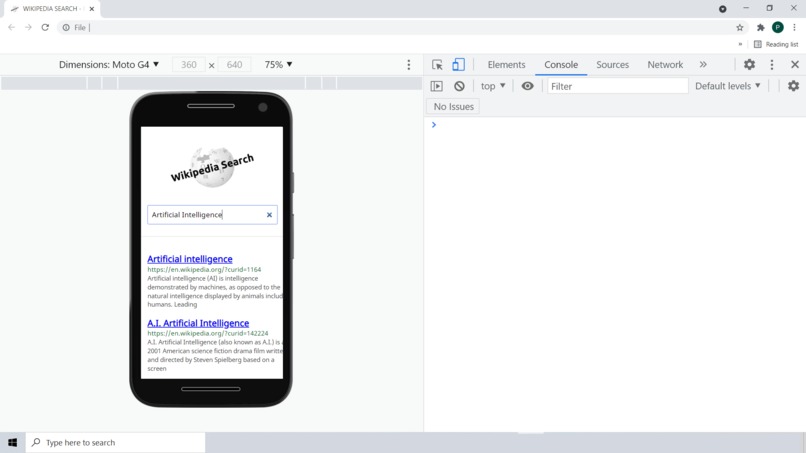Screen dimensions: 806x453
Task: Open the Default levels dropdown
Action: tap(727, 86)
